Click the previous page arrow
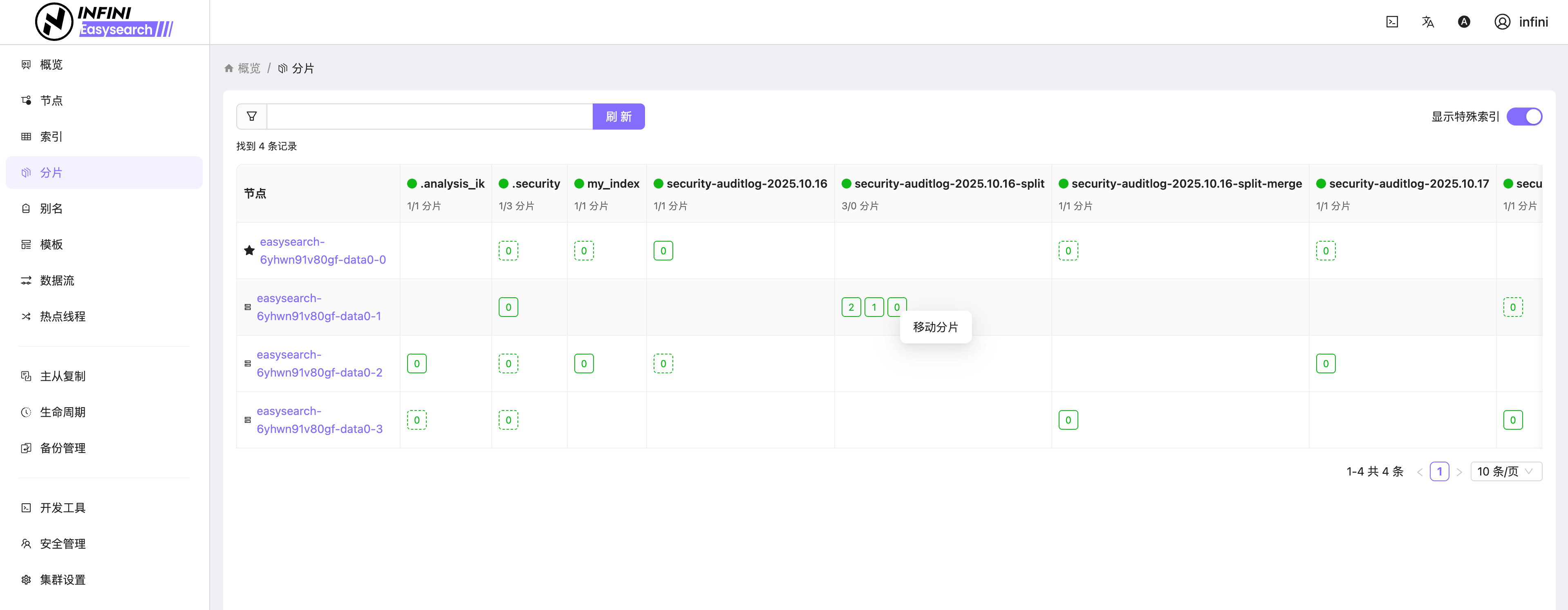1568x610 pixels. coord(1420,472)
